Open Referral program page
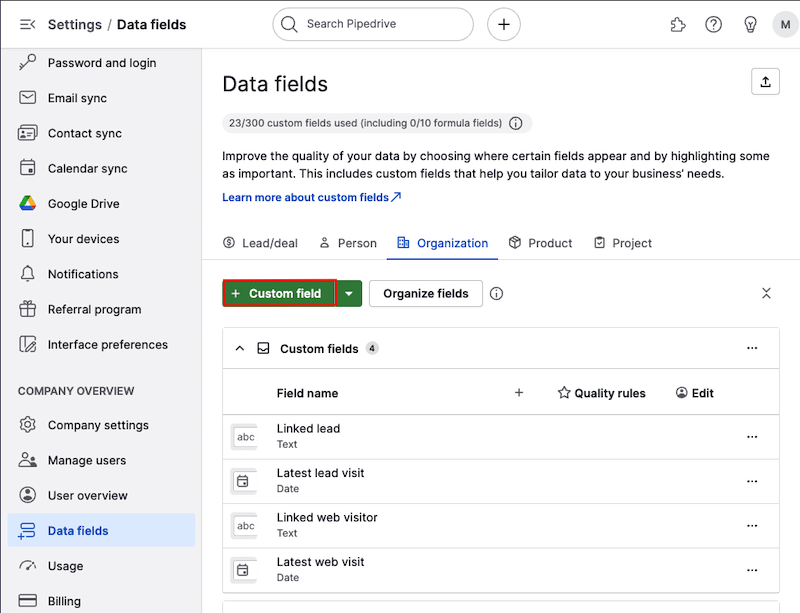The height and width of the screenshot is (613, 800). tap(102, 309)
